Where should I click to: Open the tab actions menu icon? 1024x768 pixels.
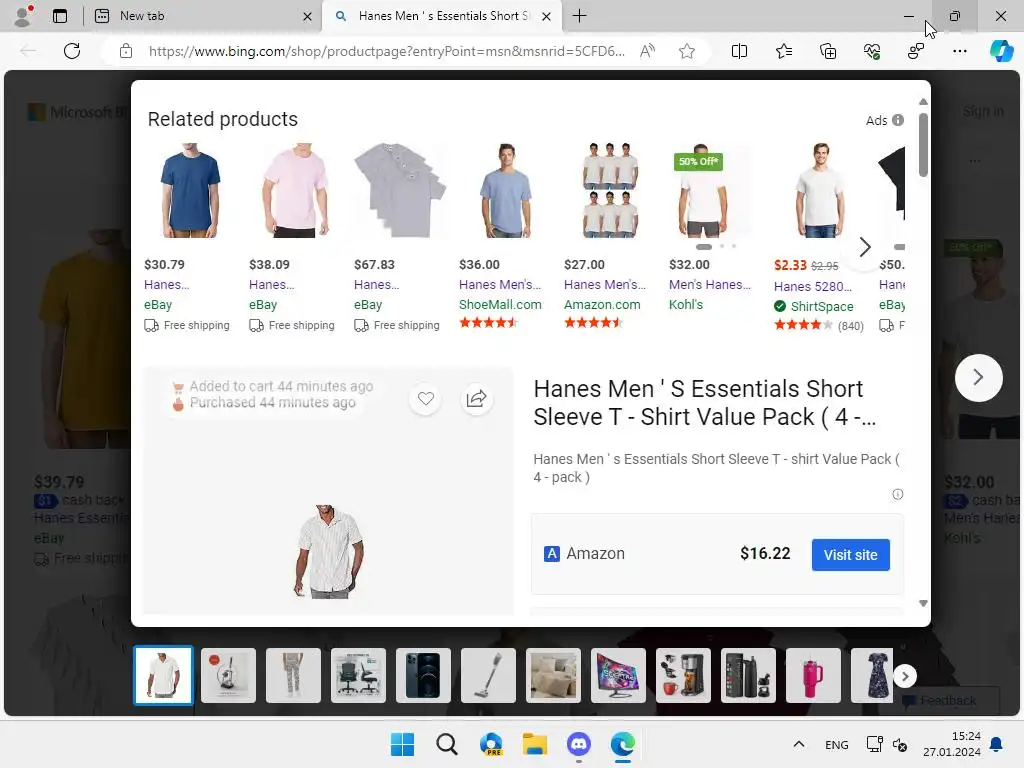tap(60, 16)
